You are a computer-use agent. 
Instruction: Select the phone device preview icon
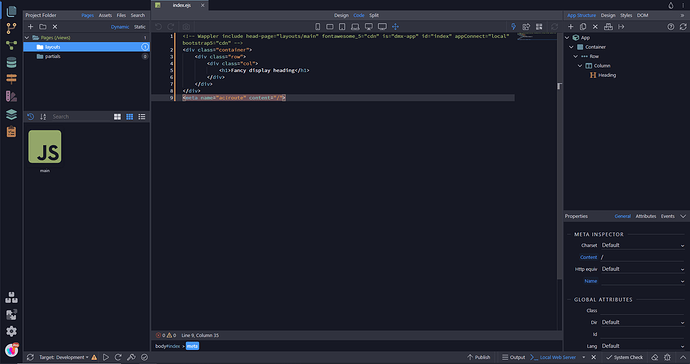[317, 27]
